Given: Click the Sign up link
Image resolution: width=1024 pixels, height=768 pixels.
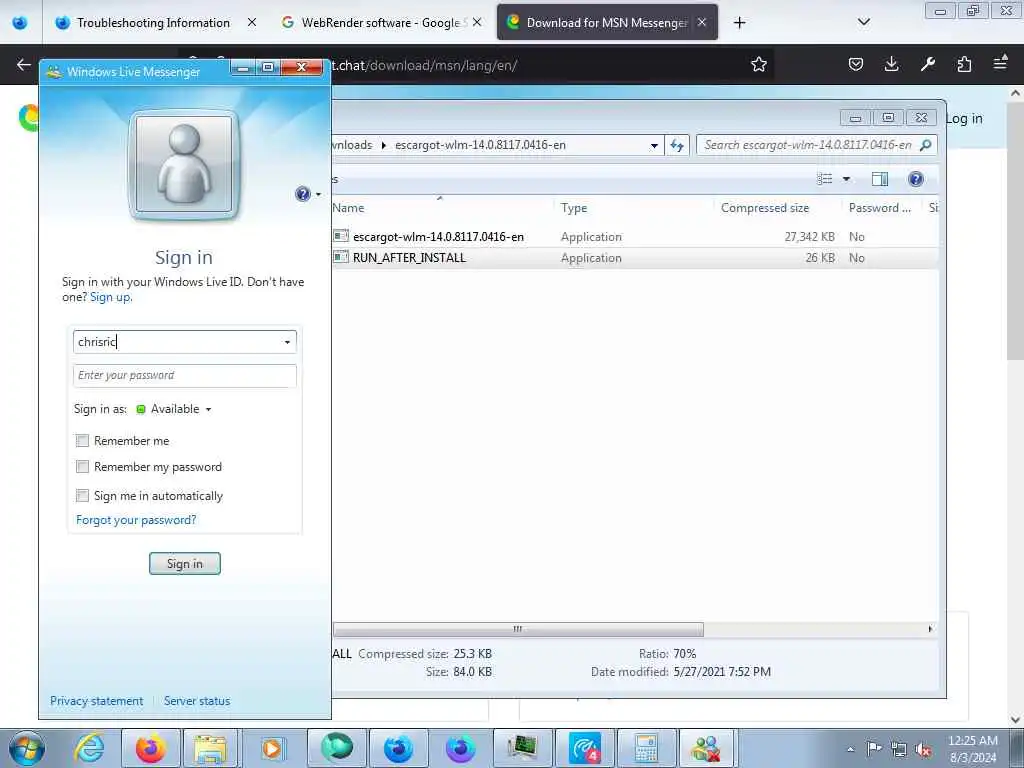Looking at the screenshot, I should pyautogui.click(x=111, y=297).
